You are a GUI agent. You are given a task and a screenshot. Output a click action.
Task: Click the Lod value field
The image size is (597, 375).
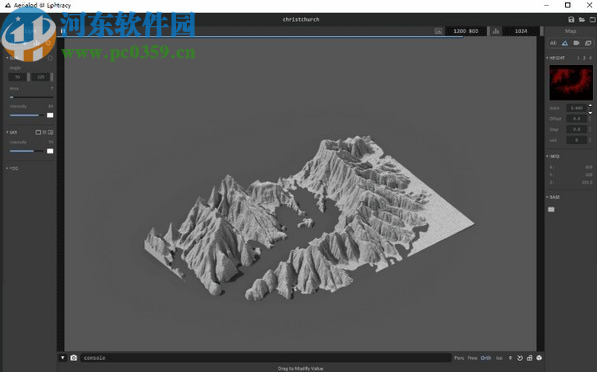point(576,140)
